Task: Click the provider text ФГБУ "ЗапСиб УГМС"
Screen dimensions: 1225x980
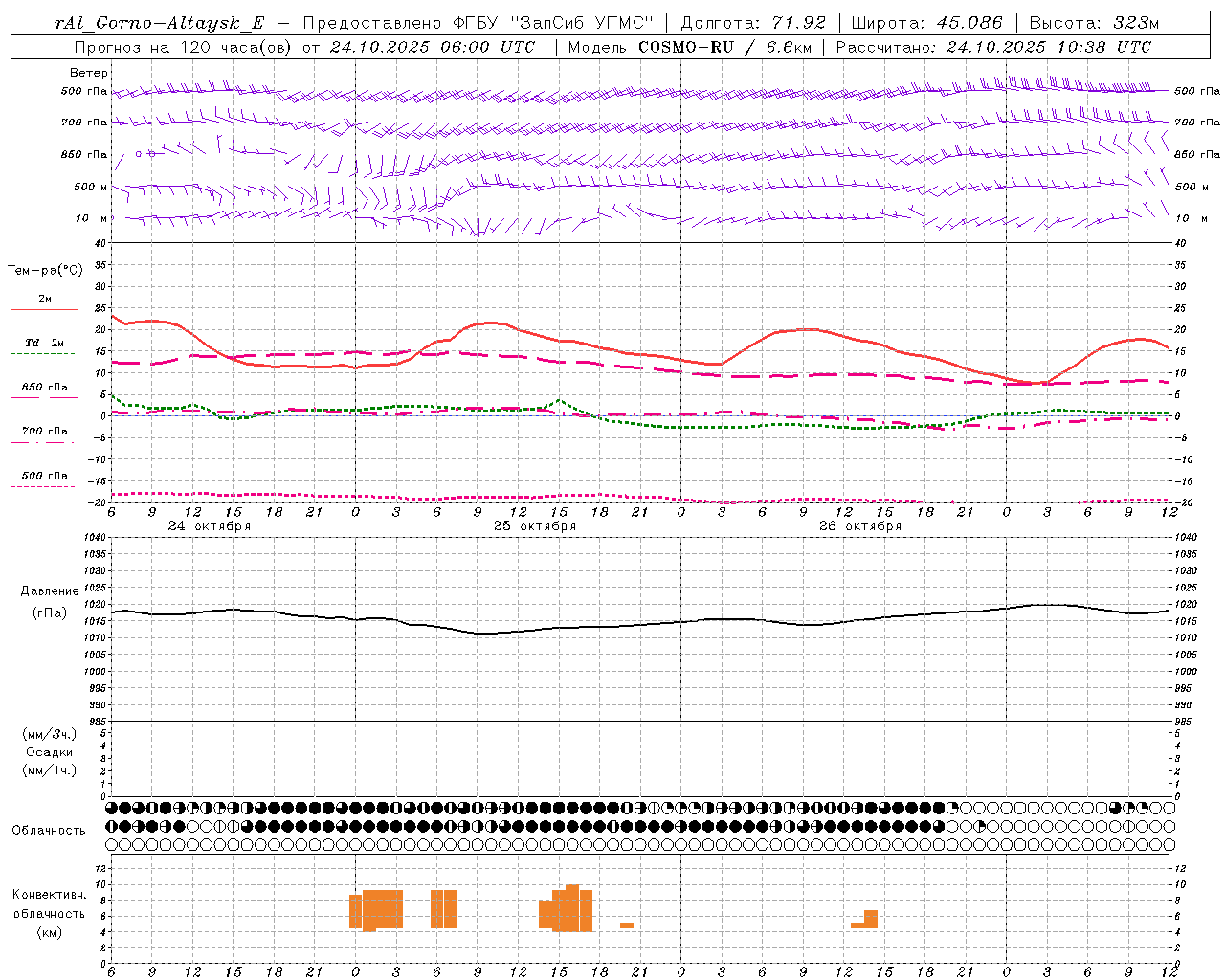Action: coord(551,23)
